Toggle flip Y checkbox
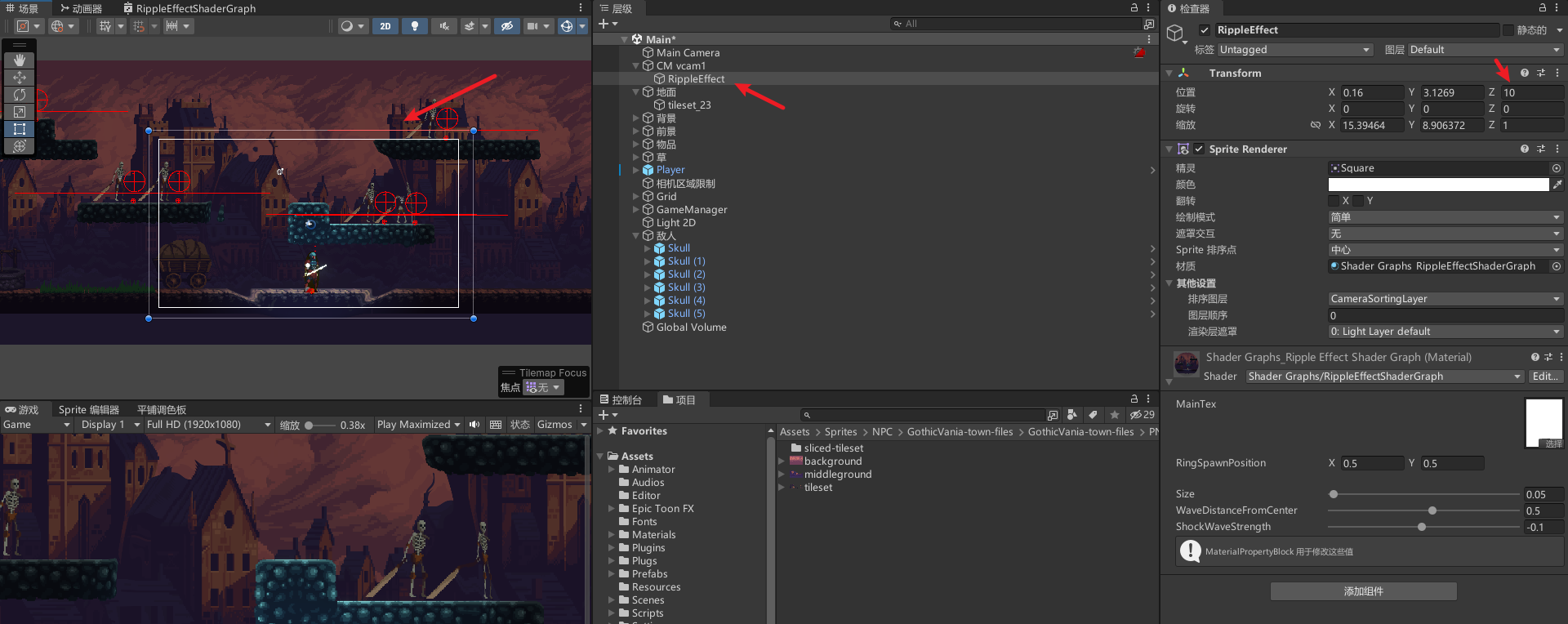 (1359, 201)
